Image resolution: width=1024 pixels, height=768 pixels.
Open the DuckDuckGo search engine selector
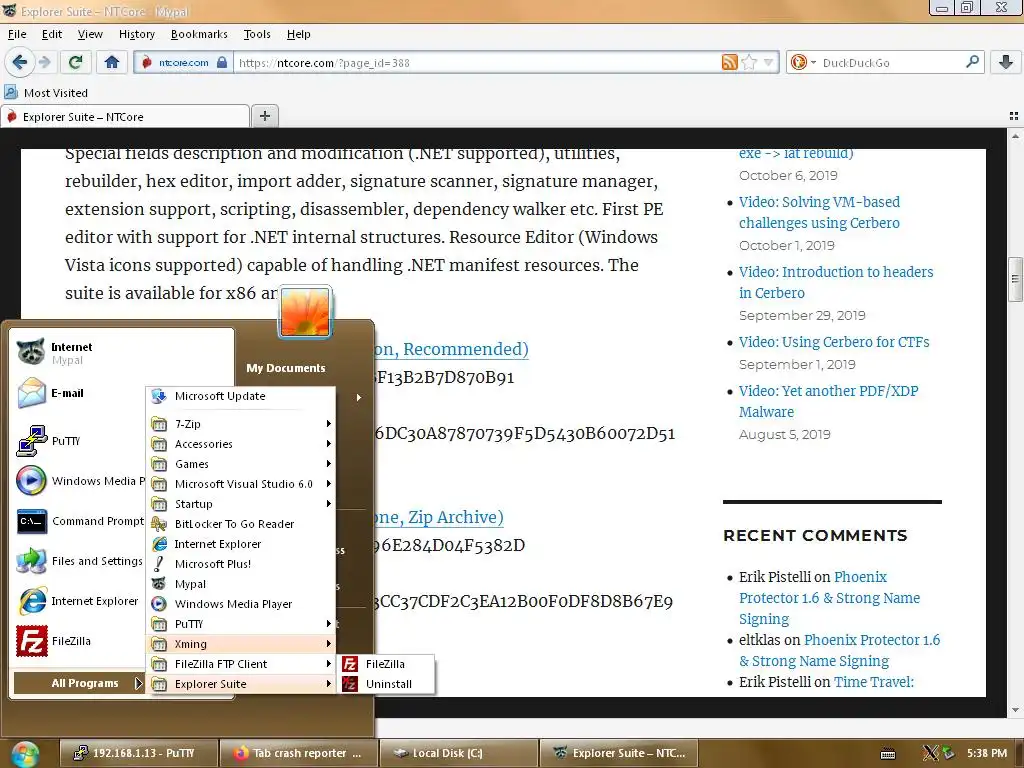tap(803, 63)
